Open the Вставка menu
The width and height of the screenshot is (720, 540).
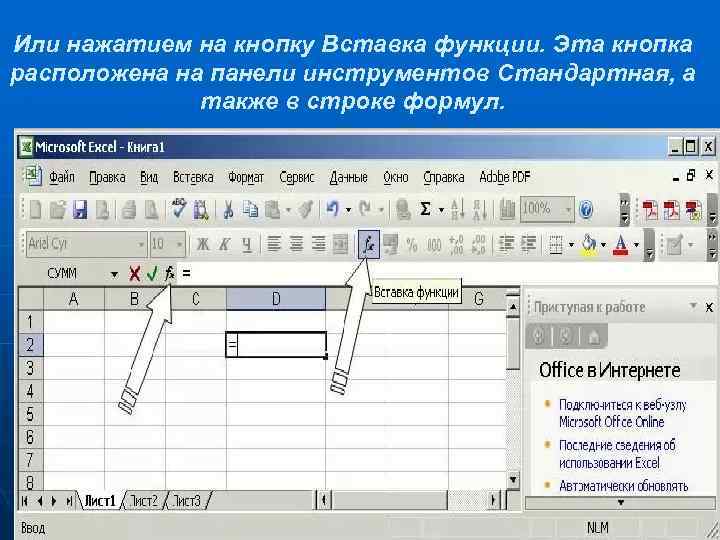pyautogui.click(x=193, y=177)
